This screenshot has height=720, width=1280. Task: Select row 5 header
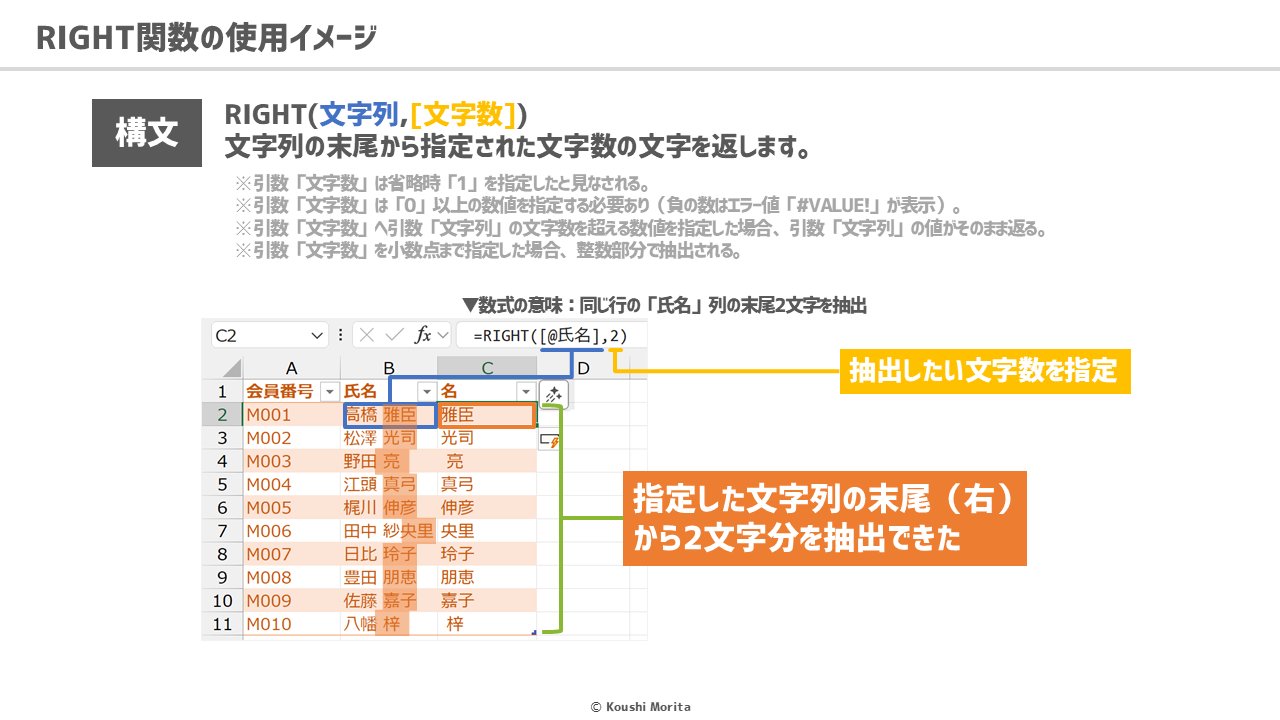223,485
